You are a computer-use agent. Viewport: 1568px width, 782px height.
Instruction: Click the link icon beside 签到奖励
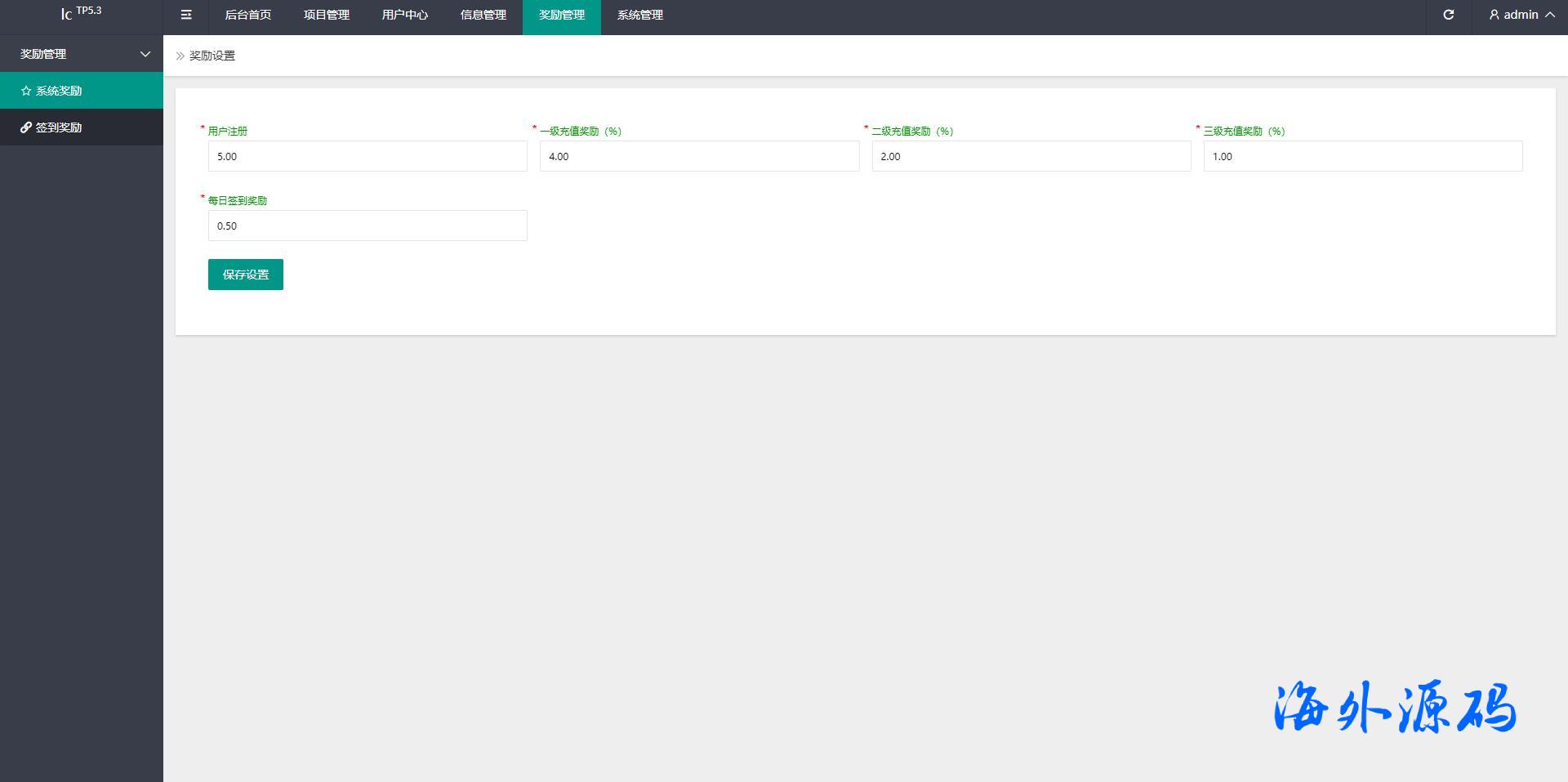tap(26, 127)
